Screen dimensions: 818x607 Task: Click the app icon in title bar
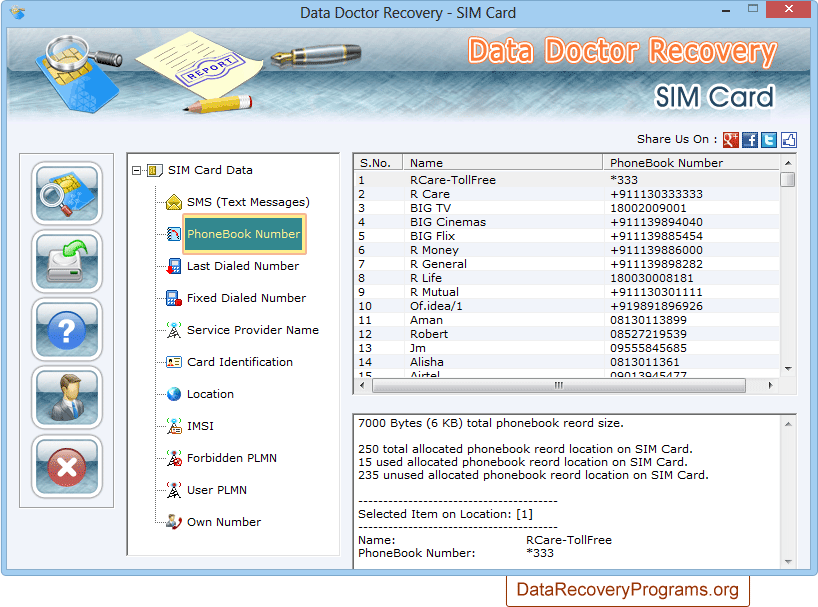pos(17,11)
